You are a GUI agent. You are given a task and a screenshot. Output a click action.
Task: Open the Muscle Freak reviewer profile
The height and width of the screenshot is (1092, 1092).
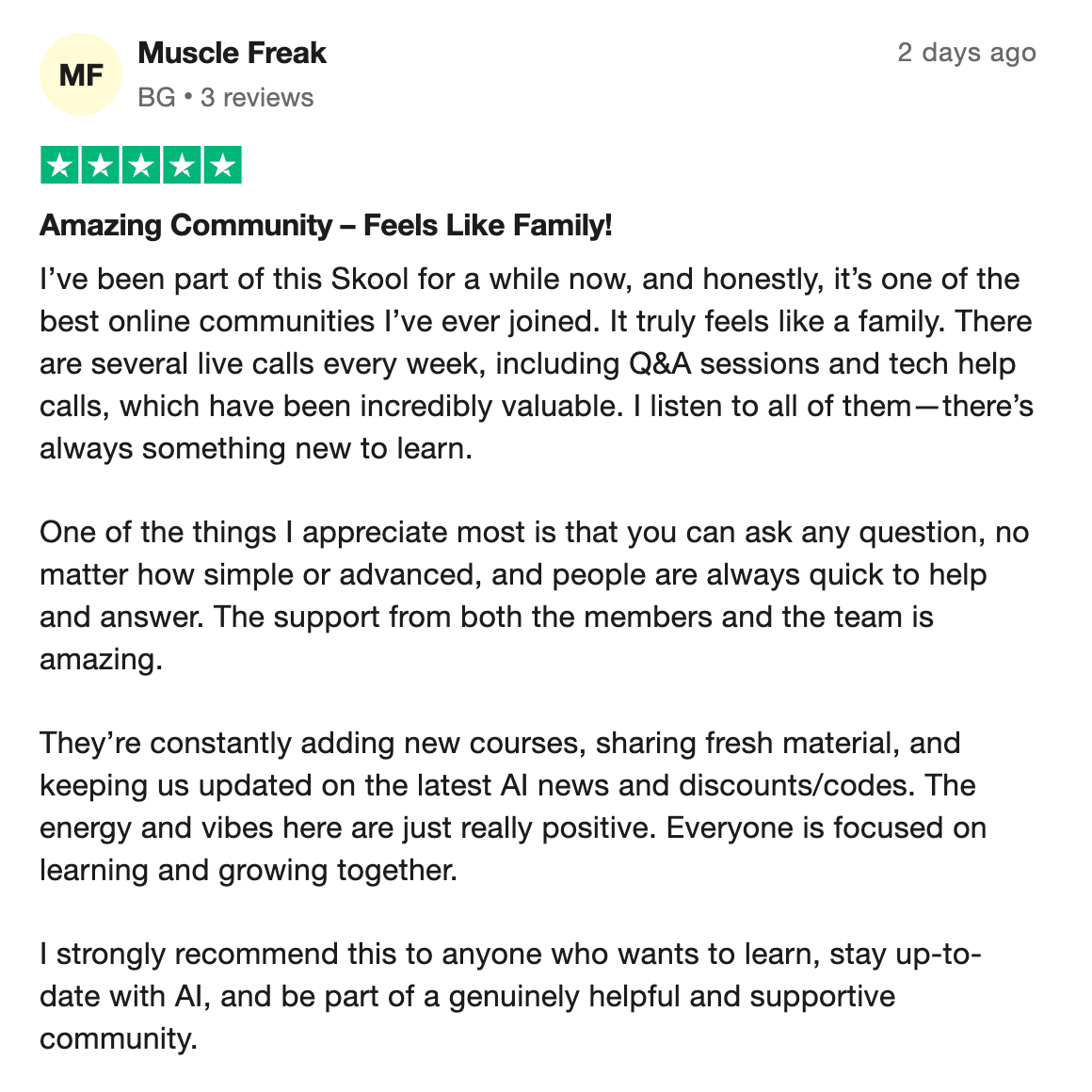[x=232, y=53]
